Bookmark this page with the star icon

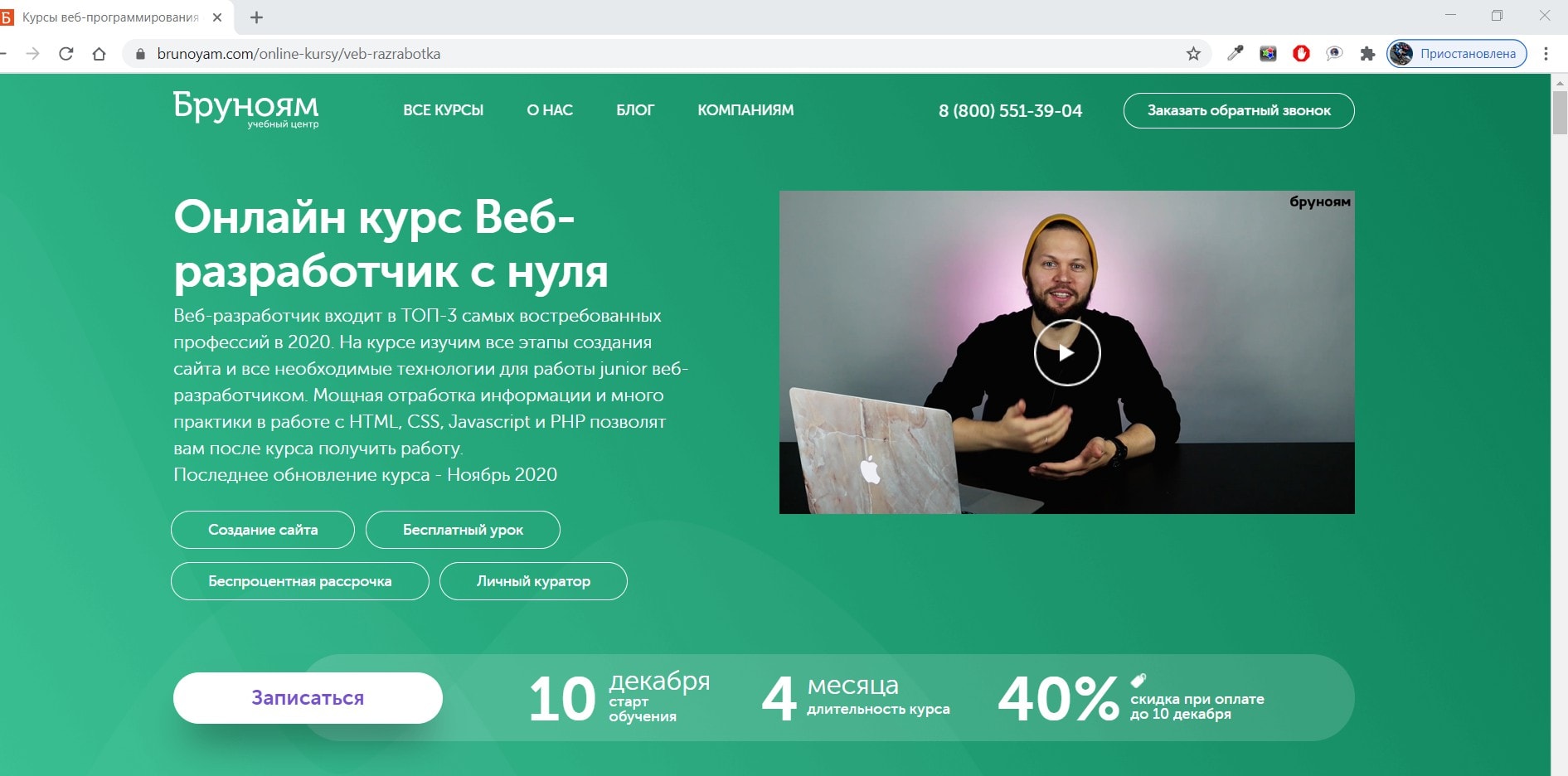[1193, 54]
